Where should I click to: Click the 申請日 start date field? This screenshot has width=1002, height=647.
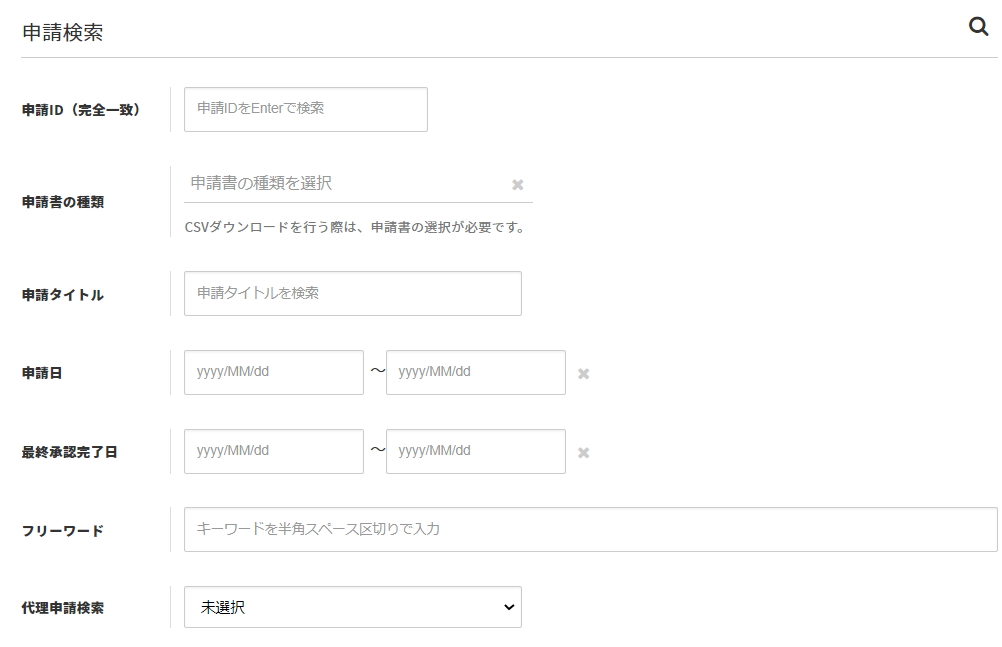(273, 372)
